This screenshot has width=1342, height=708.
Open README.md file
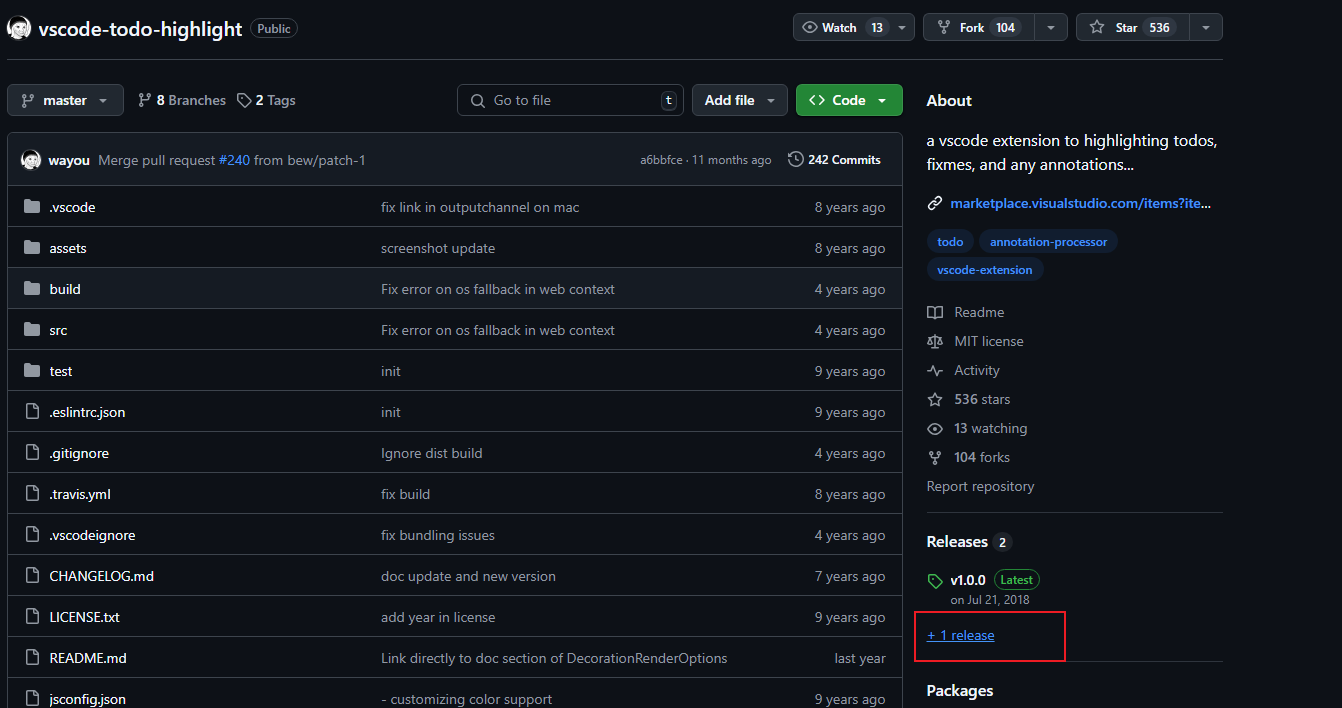click(x=88, y=658)
